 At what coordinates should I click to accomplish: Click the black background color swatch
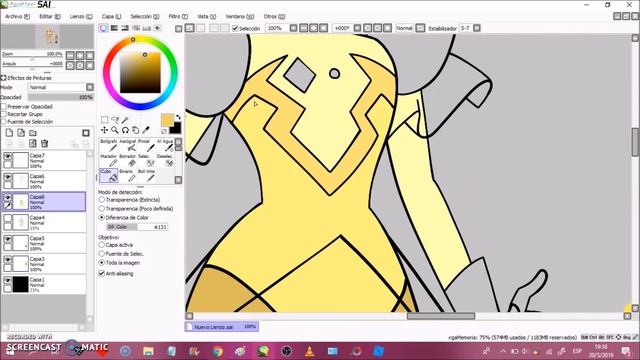pyautogui.click(x=176, y=129)
